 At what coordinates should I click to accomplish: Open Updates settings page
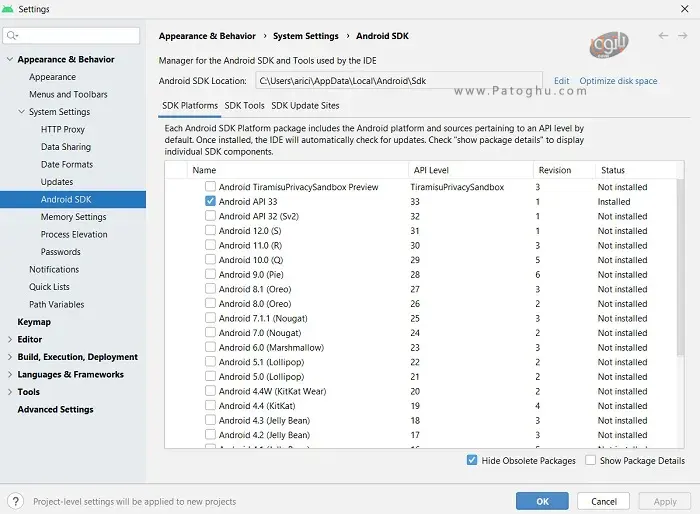tap(57, 182)
